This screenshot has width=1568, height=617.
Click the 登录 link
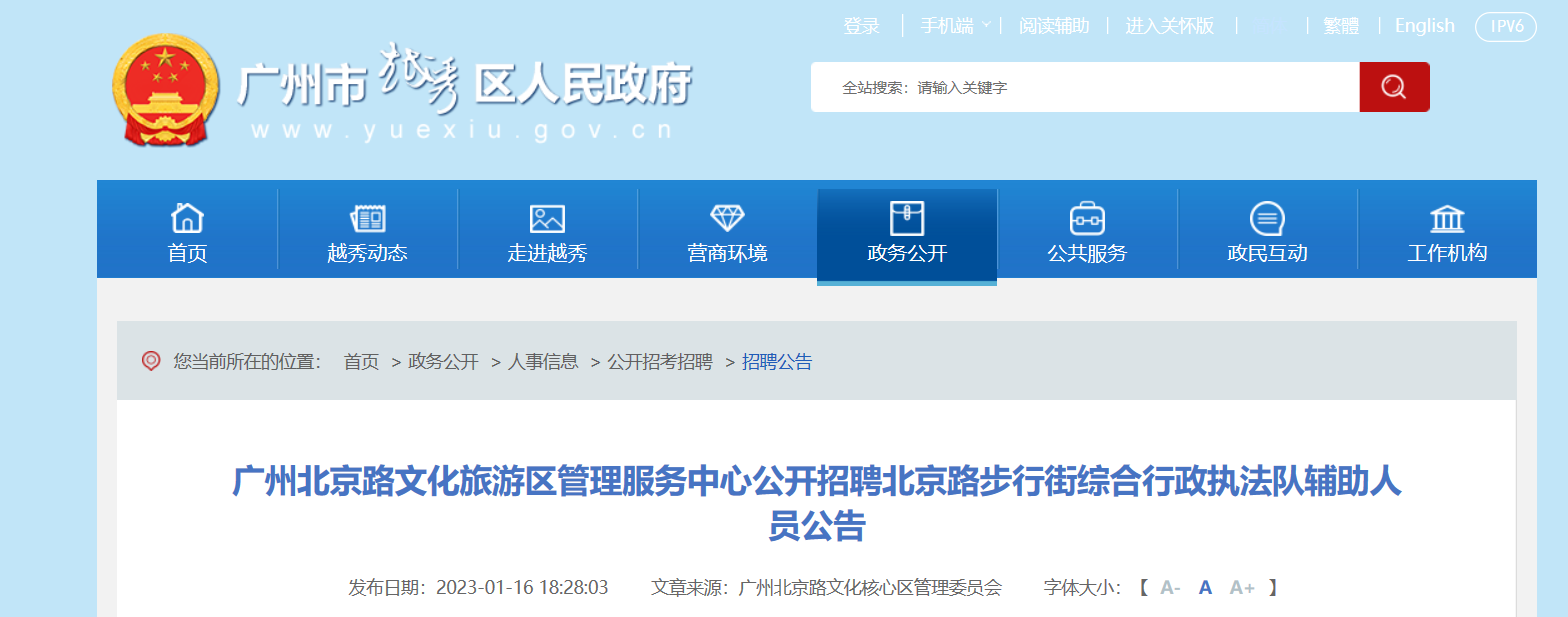(x=861, y=26)
